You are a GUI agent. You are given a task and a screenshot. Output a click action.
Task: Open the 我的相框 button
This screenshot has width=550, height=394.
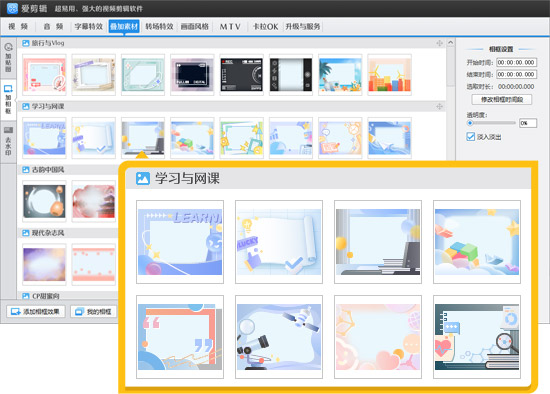tap(94, 311)
